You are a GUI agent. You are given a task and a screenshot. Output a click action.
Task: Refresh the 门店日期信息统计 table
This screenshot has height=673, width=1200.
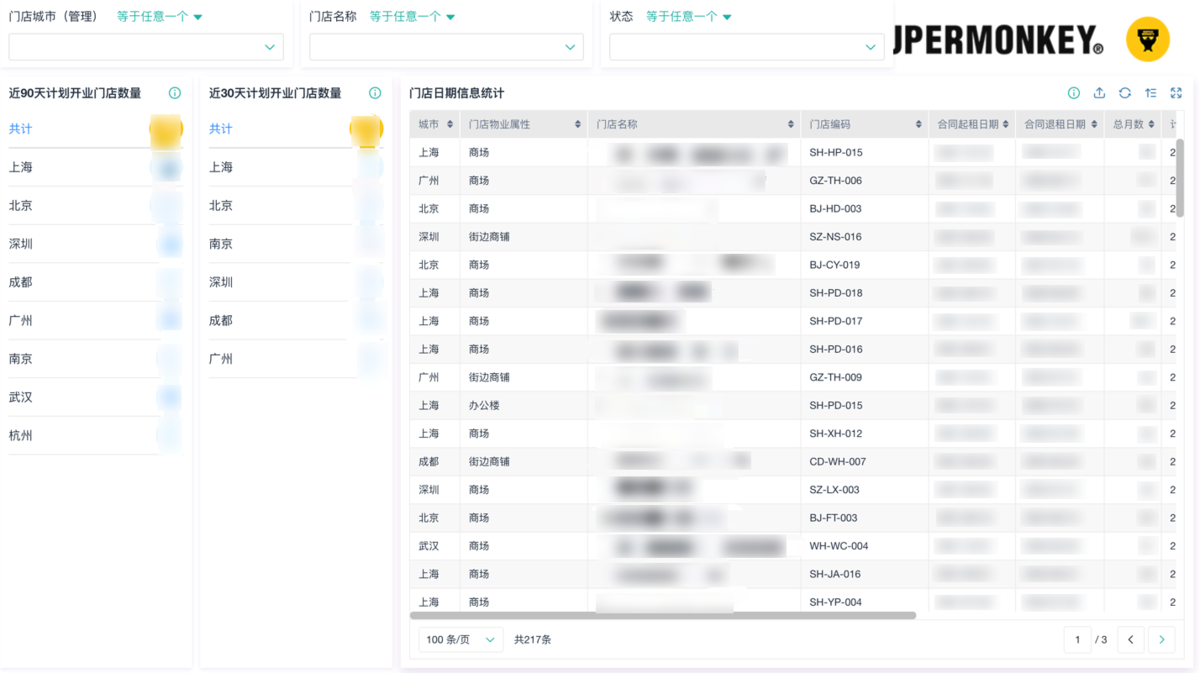click(x=1125, y=93)
